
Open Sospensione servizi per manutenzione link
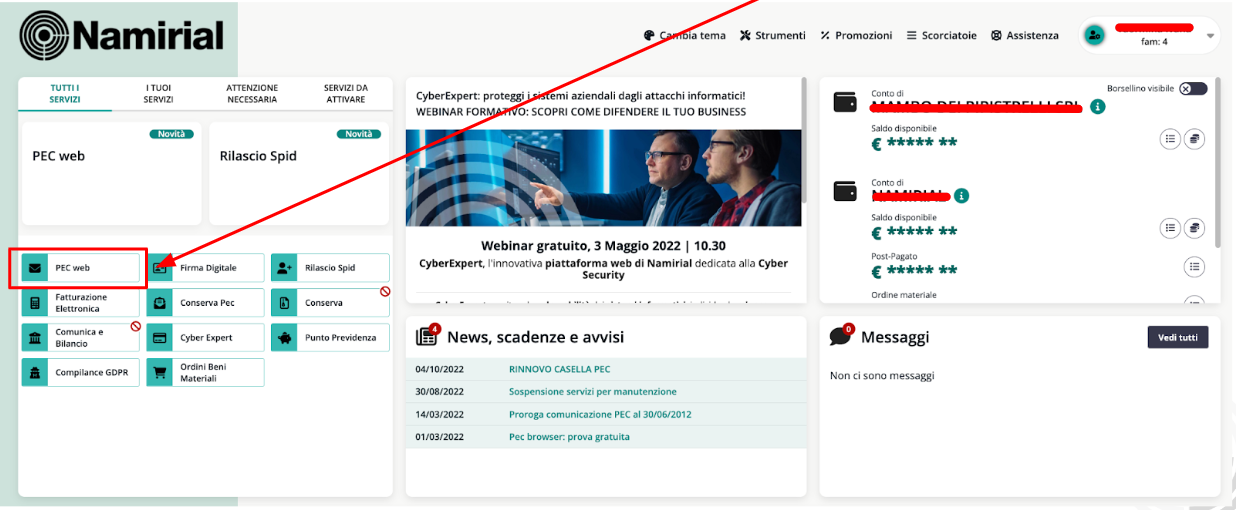click(x=592, y=391)
